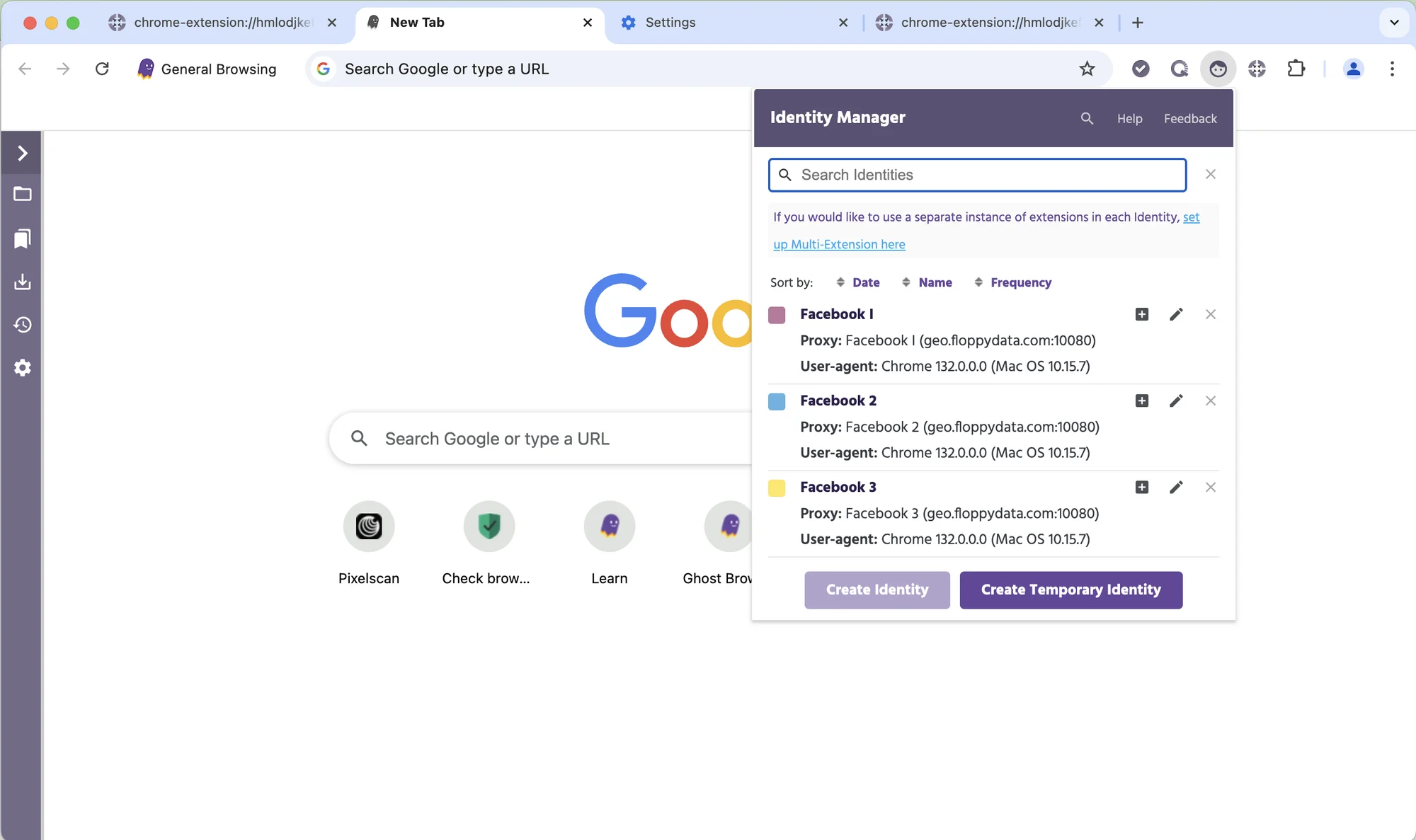Open the tab search dropdown chevron
This screenshot has height=840, width=1416.
(1394, 23)
